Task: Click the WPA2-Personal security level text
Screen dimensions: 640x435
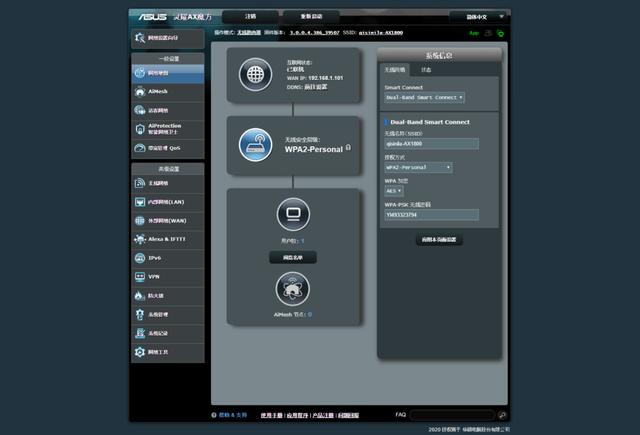Action: [x=314, y=149]
